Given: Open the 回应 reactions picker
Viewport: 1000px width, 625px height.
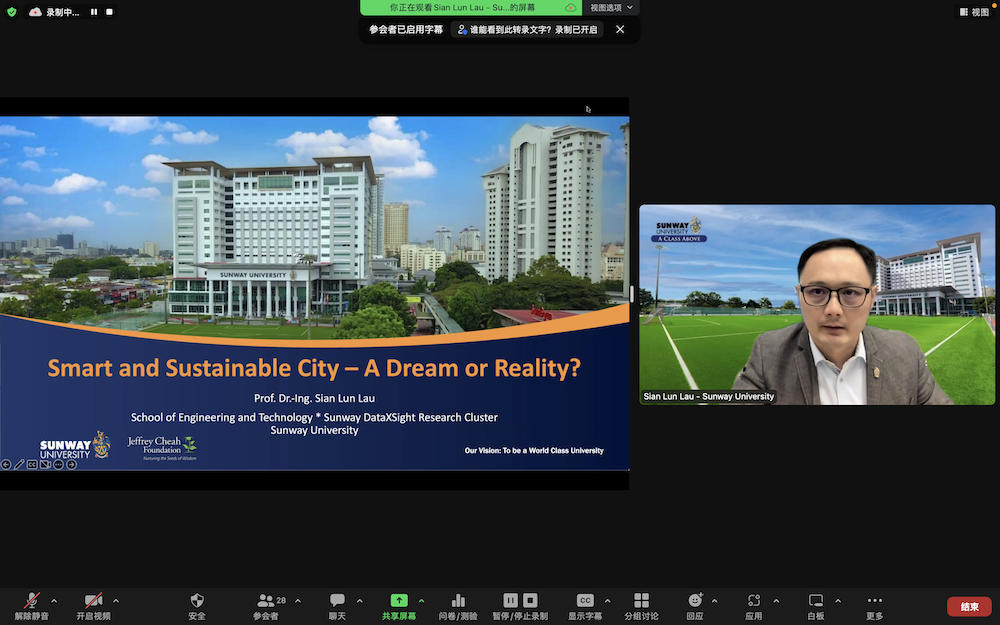Looking at the screenshot, I should (695, 606).
